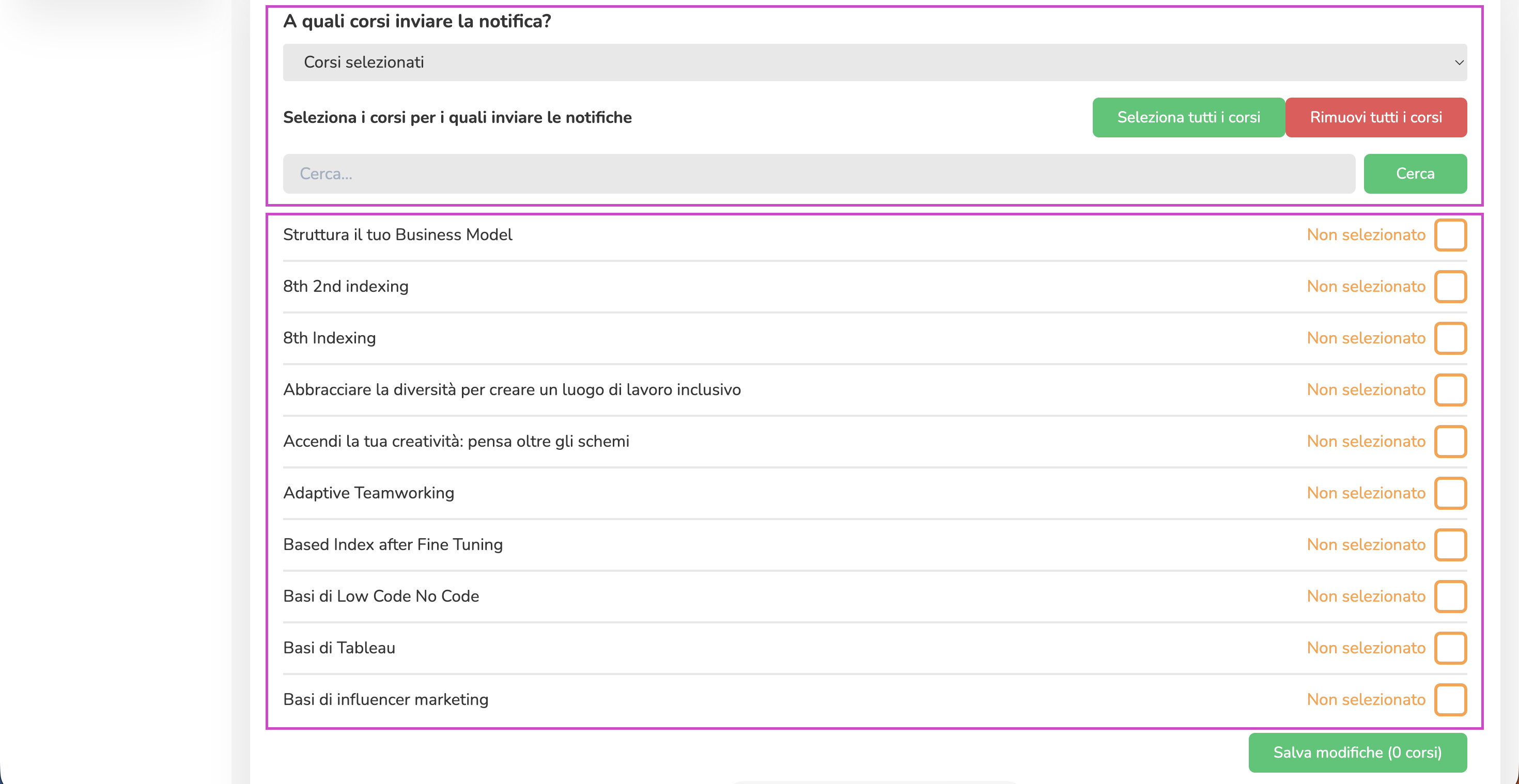Click Basi di influencer marketing course name
This screenshot has height=784, width=1519.
point(385,700)
